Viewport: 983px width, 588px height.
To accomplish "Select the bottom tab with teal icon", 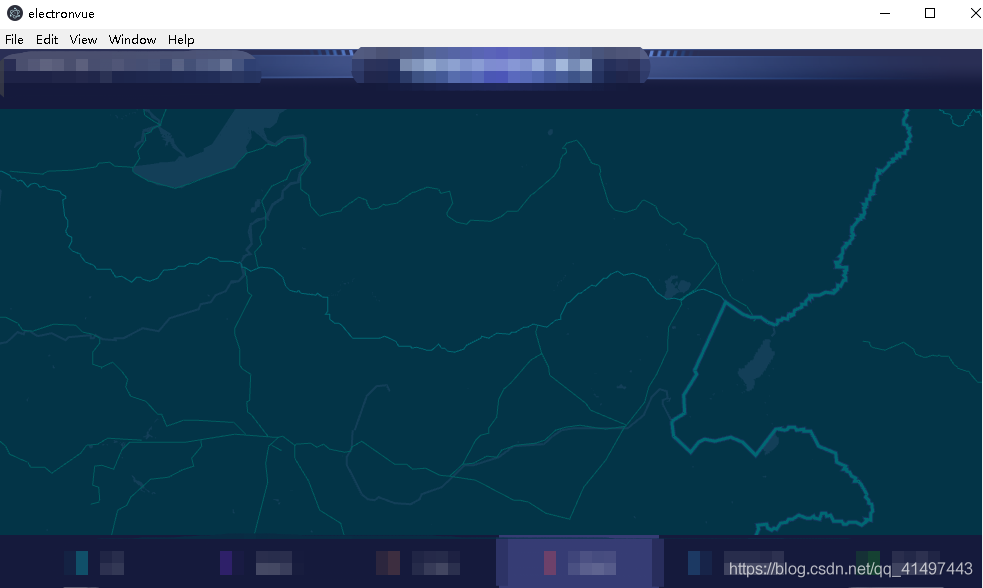I will (94, 562).
